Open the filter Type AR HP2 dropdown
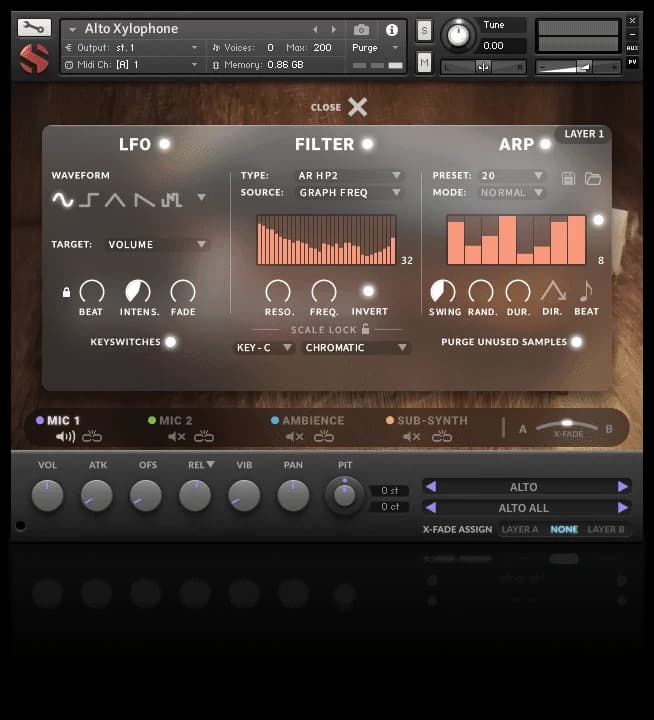Screen dimensions: 654x720 (349, 175)
